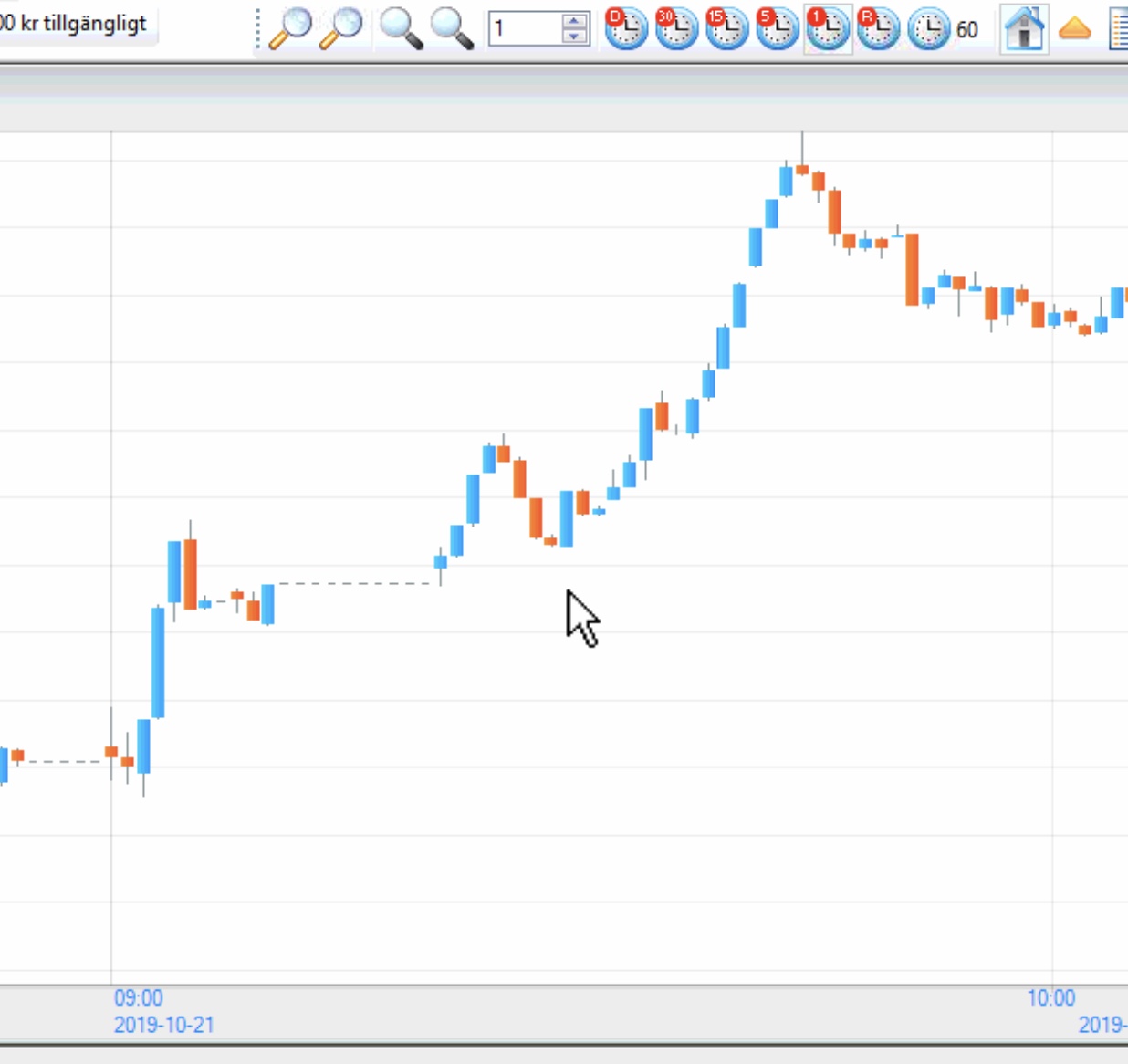Click into the number field showing 1
1128x1064 pixels.
click(x=525, y=29)
